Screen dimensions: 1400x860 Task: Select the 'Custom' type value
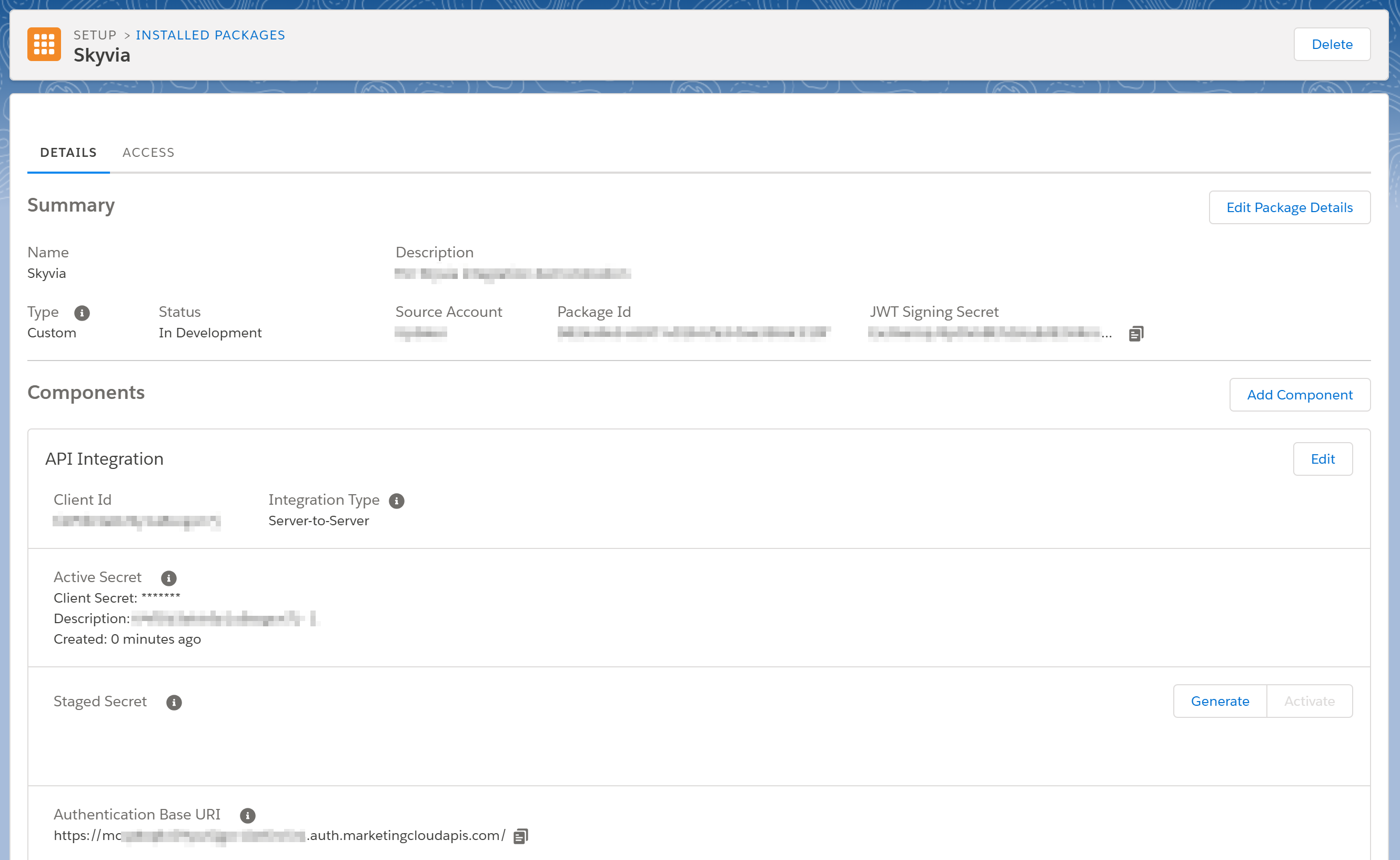click(x=52, y=333)
